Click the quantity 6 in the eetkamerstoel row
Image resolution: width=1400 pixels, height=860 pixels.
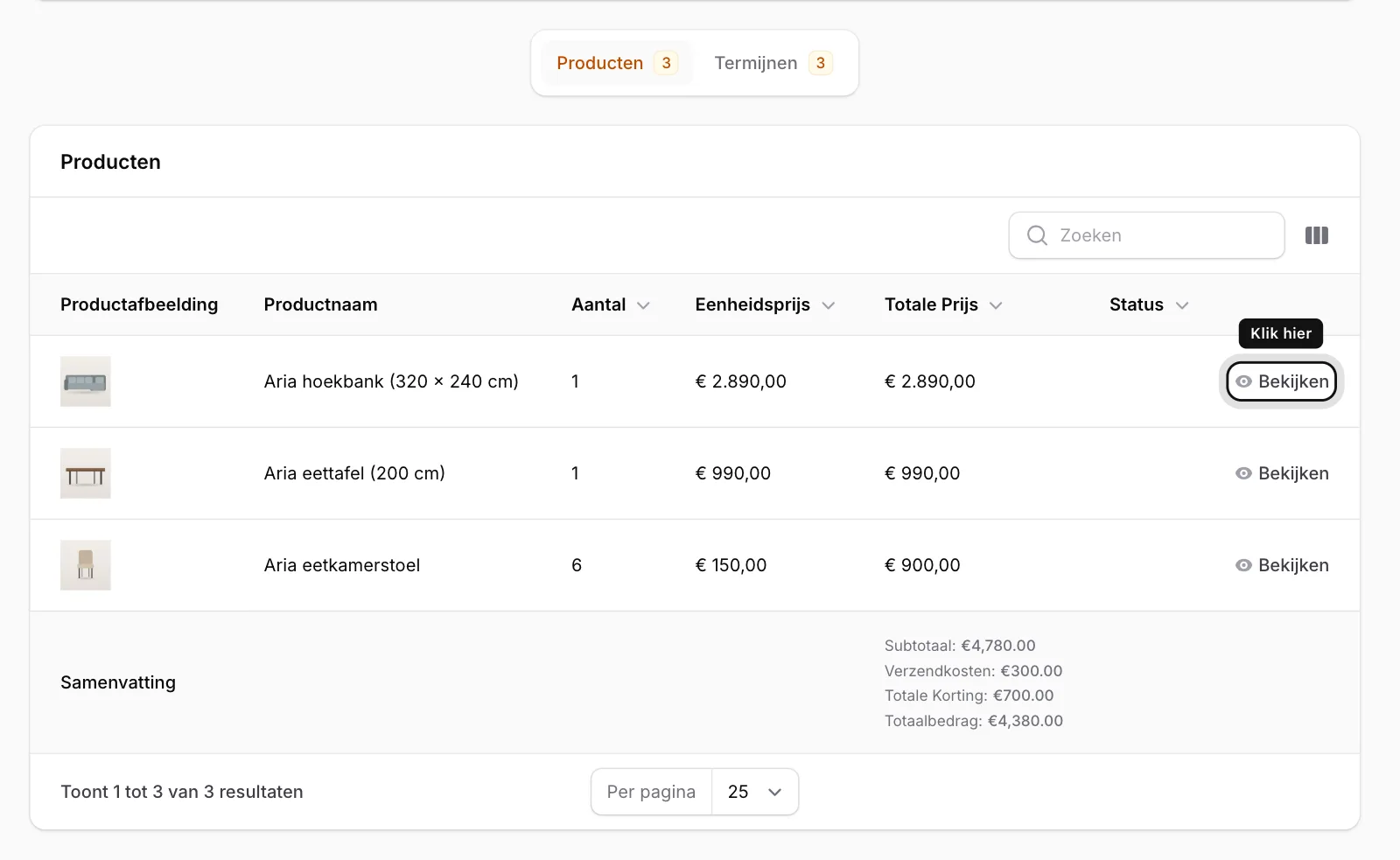pyautogui.click(x=577, y=565)
